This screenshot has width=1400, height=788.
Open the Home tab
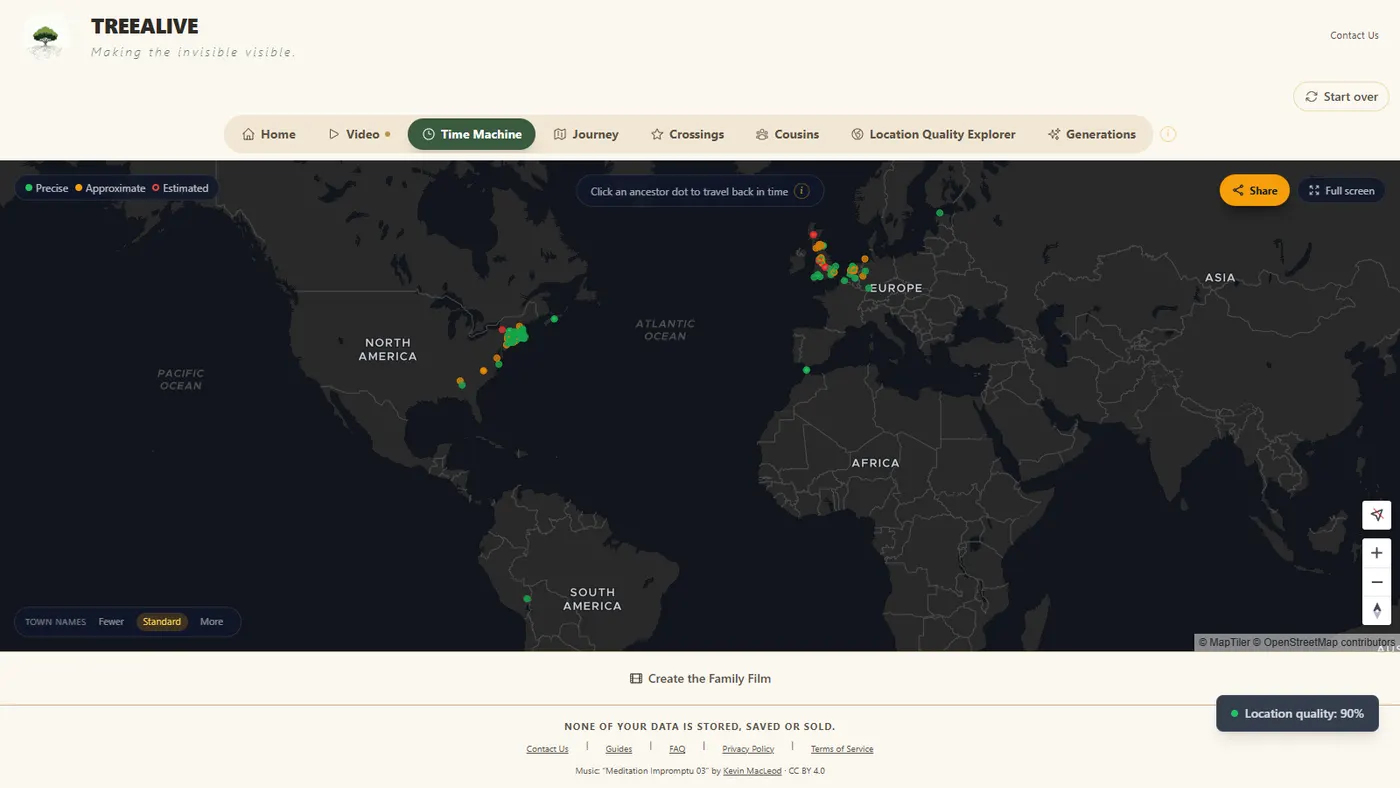[269, 134]
